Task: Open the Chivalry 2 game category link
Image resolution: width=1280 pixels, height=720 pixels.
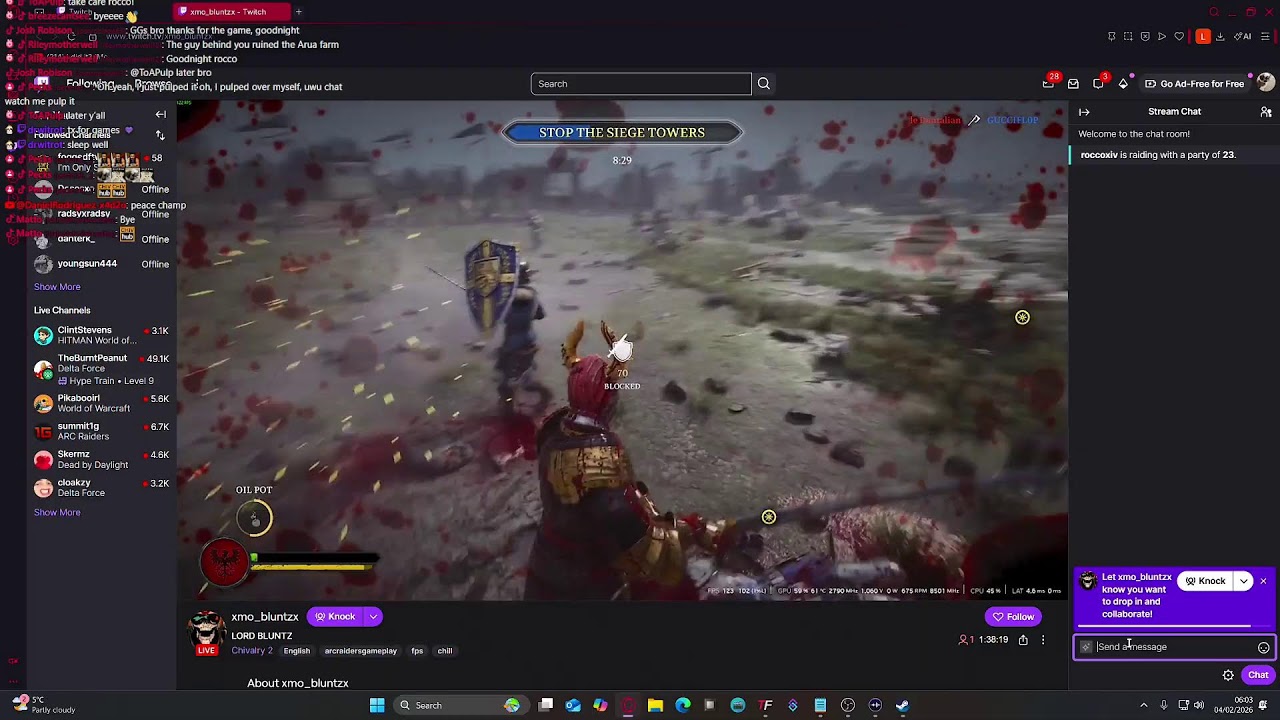Action: (252, 651)
